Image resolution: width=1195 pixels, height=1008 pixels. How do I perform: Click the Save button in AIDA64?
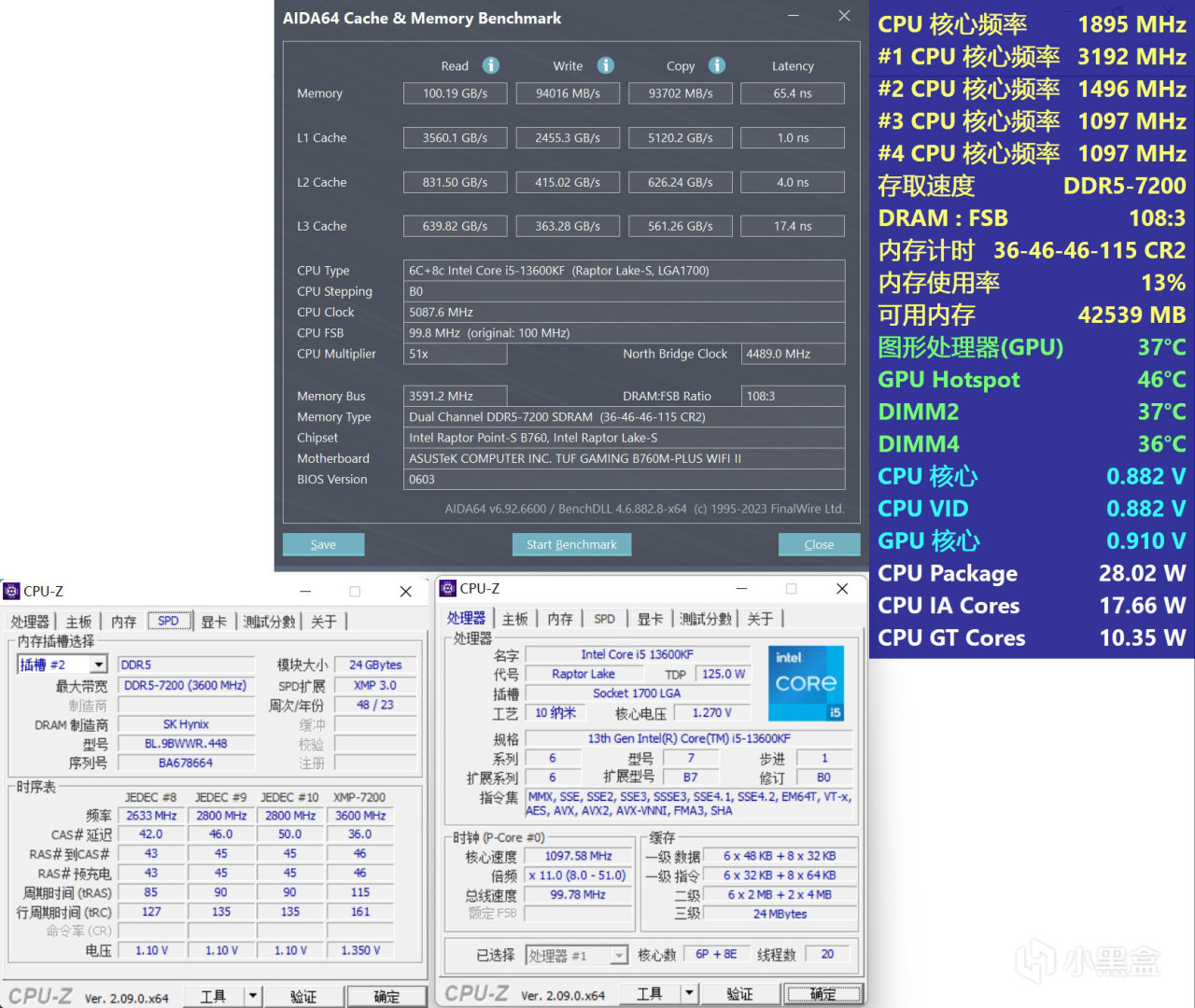pyautogui.click(x=323, y=544)
